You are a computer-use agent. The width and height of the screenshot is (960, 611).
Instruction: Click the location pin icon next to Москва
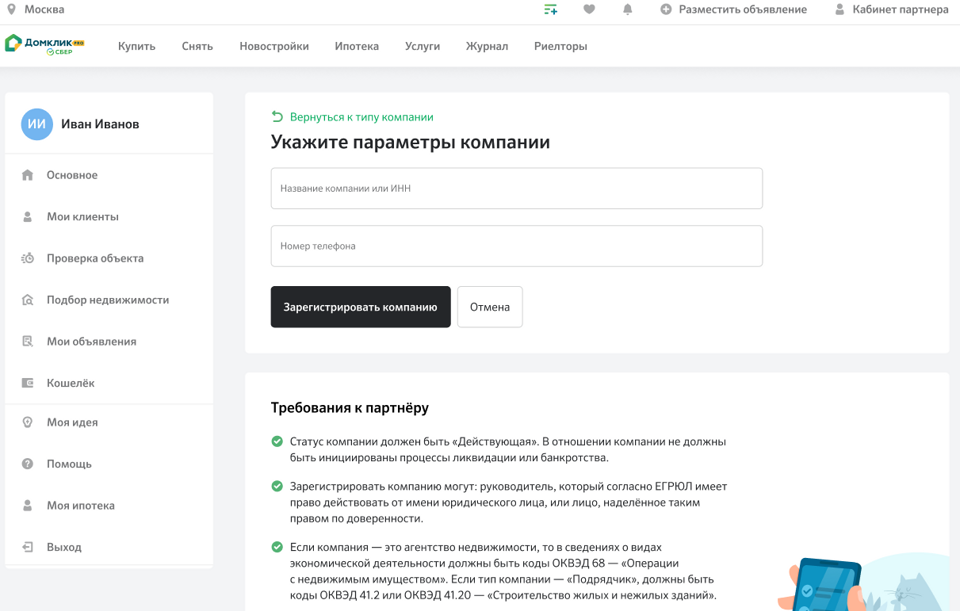[11, 9]
